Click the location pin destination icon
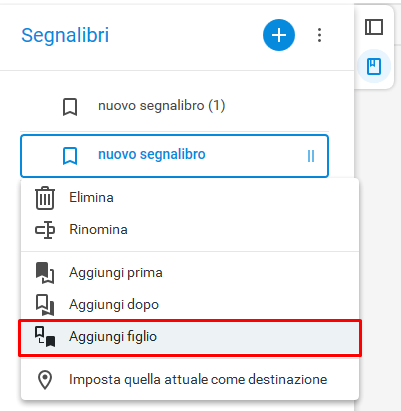 pyautogui.click(x=45, y=380)
